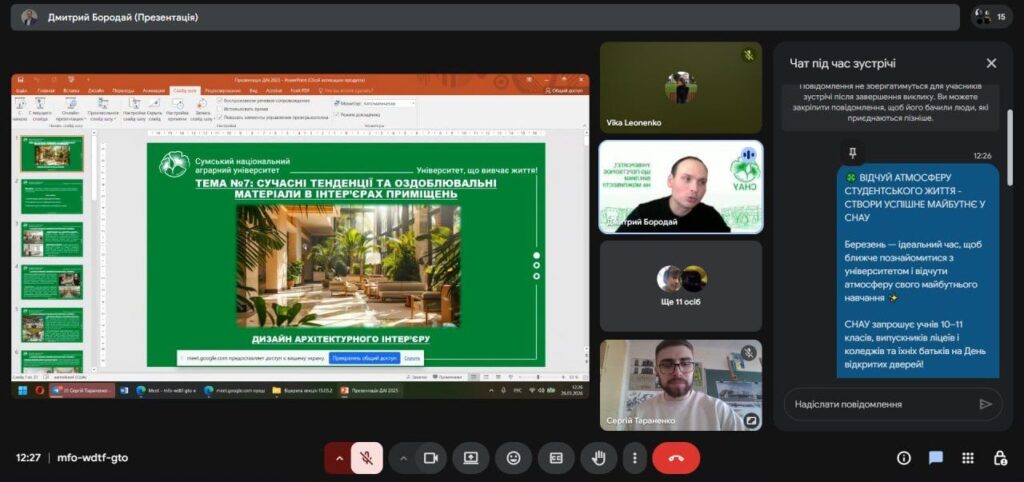
Task: Toggle the chat panel icon
Action: tap(936, 458)
